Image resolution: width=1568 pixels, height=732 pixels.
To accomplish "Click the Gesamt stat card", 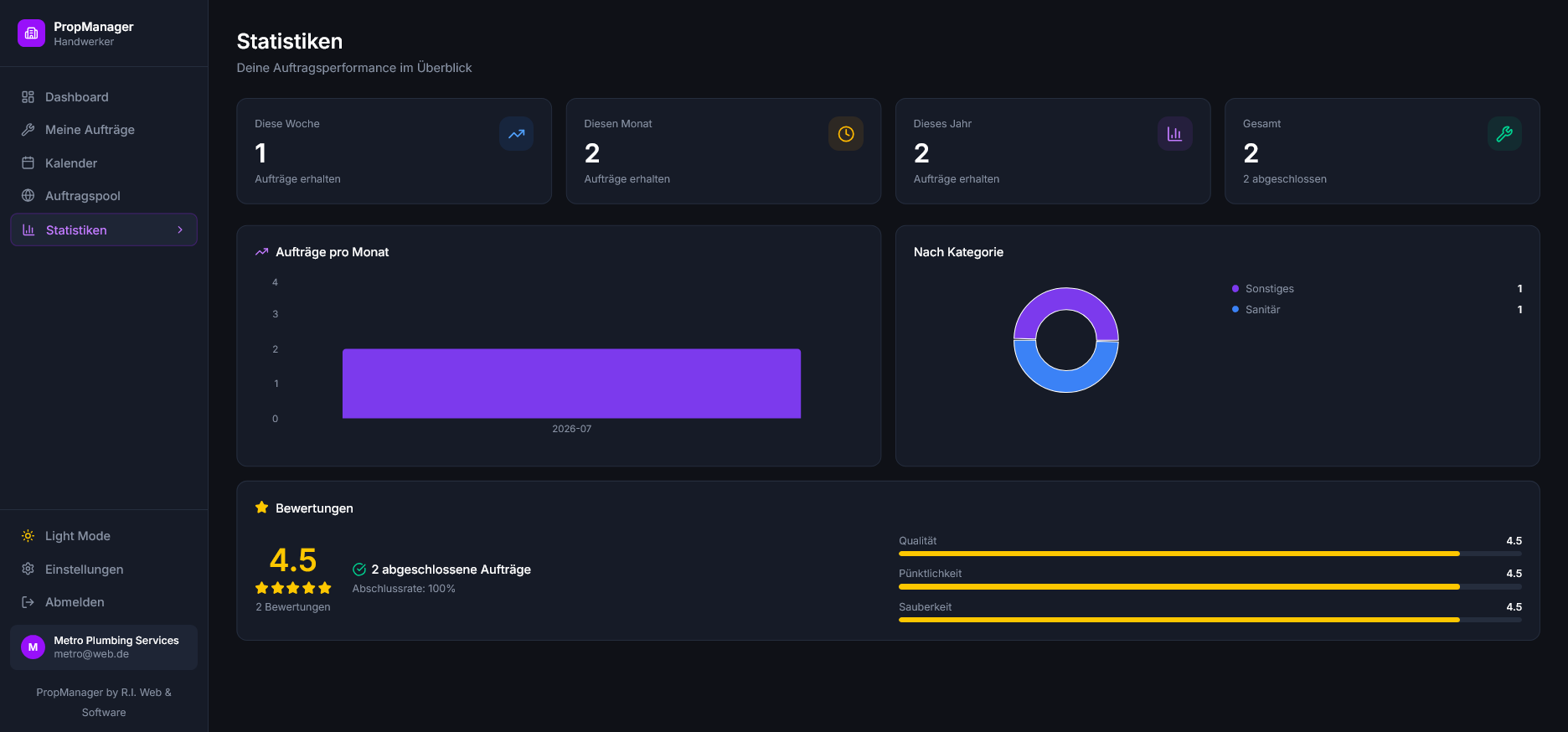I will [x=1382, y=152].
